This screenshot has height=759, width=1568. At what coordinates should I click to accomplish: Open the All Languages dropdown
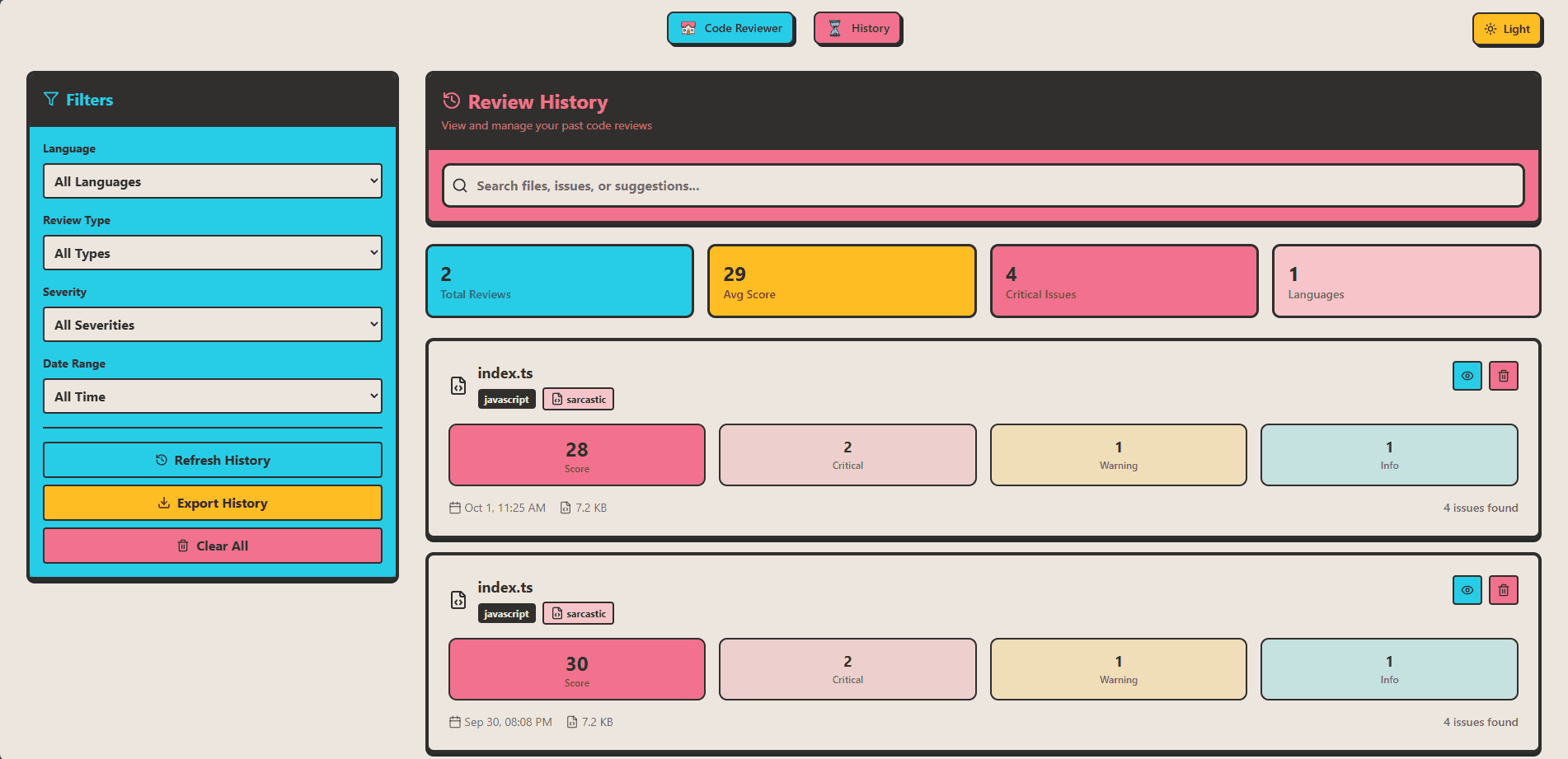coord(213,181)
